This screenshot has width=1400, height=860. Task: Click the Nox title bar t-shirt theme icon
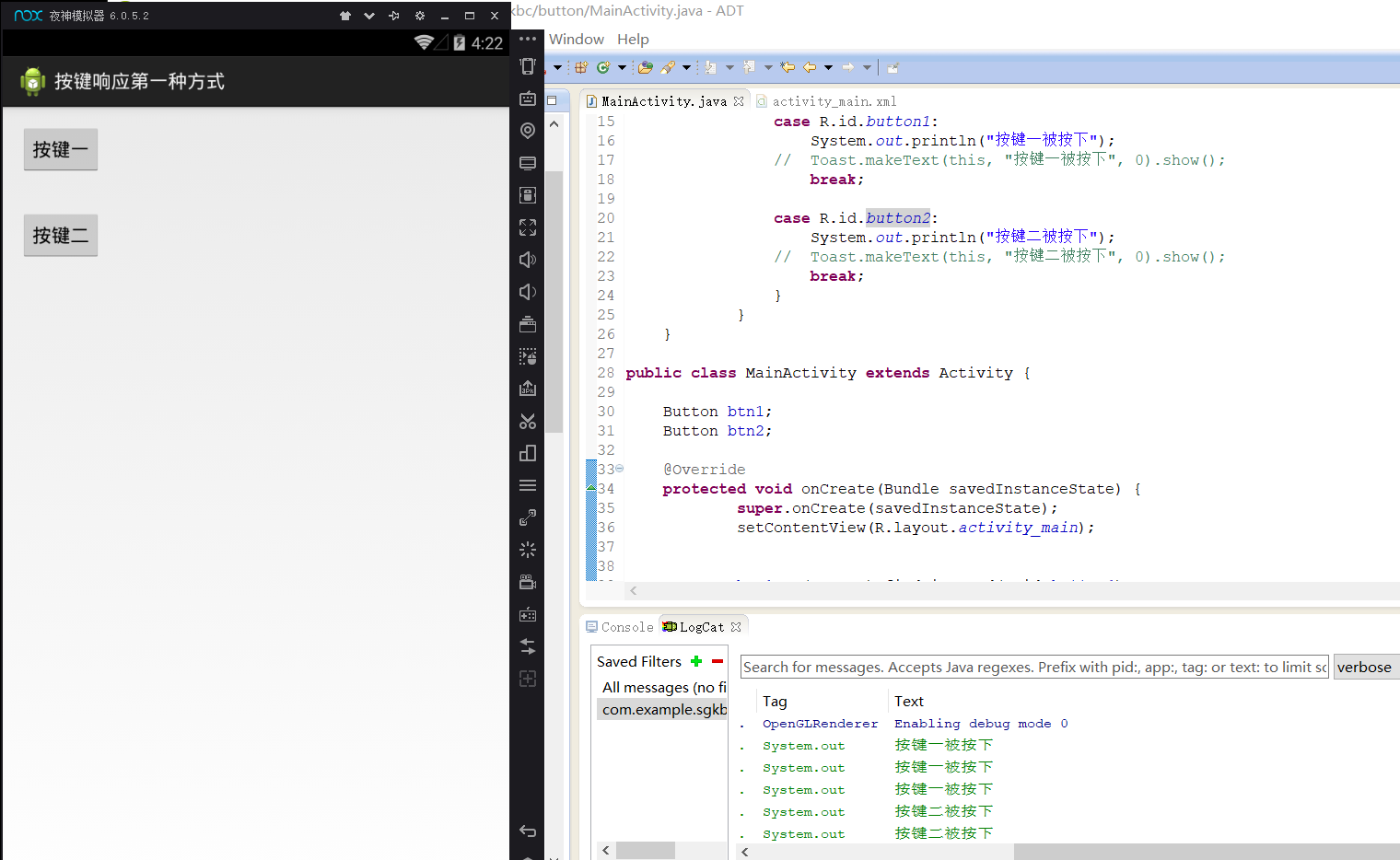(x=345, y=16)
